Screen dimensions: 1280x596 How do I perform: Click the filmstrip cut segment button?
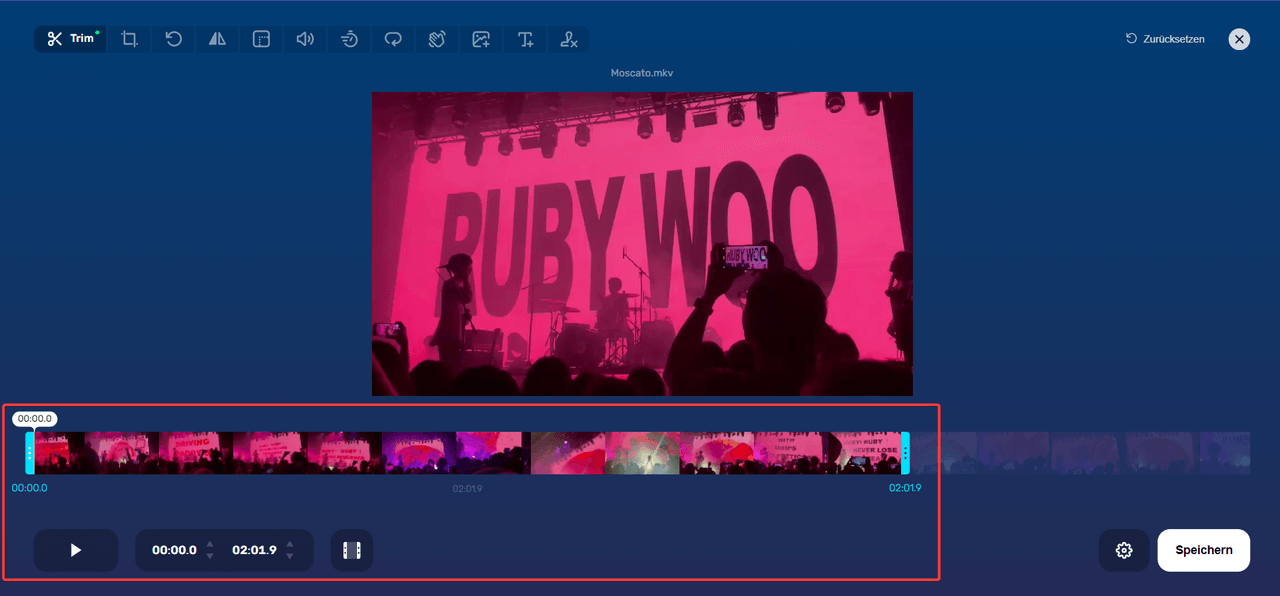tap(352, 550)
